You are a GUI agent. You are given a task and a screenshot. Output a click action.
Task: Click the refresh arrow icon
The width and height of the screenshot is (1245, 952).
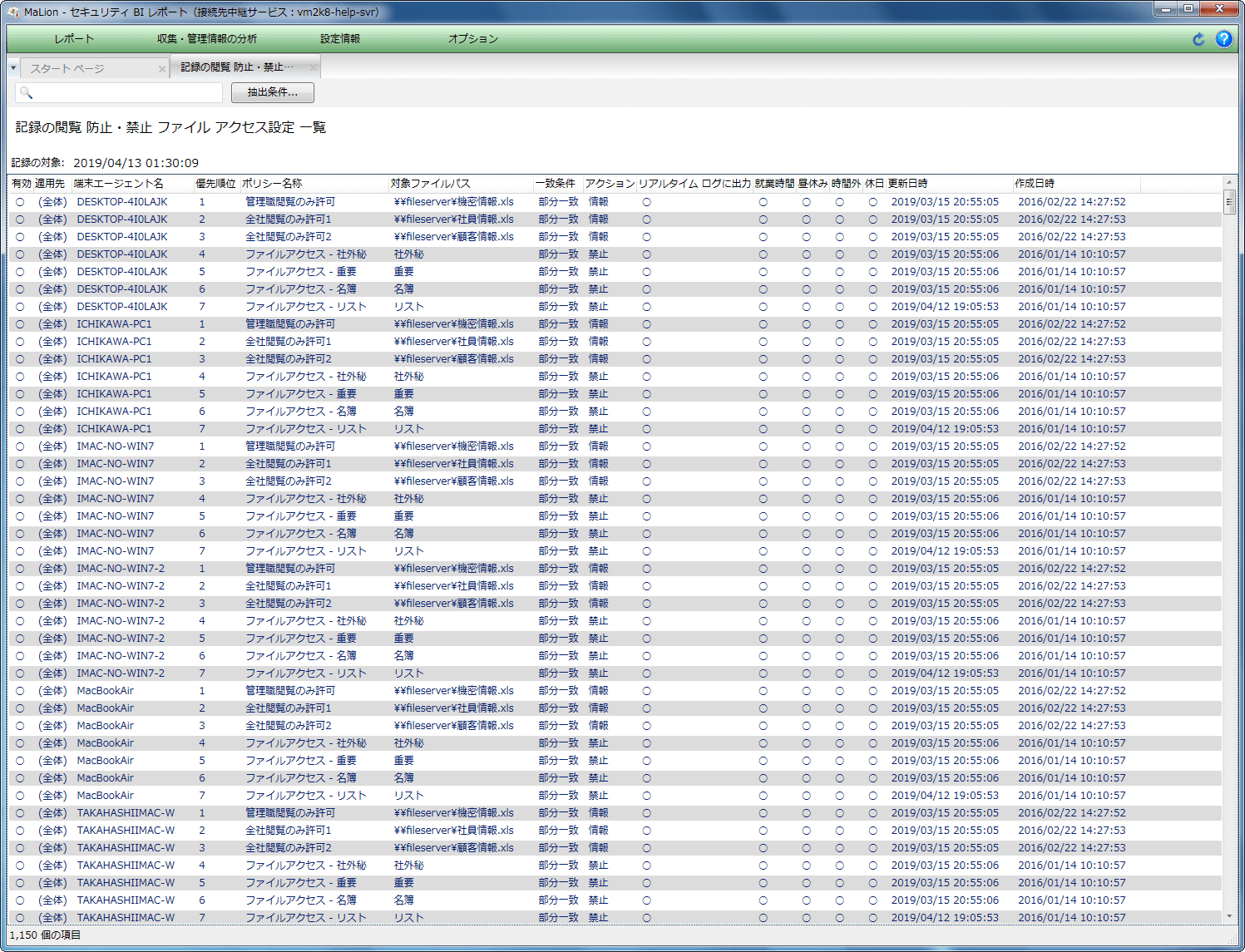tap(1198, 39)
